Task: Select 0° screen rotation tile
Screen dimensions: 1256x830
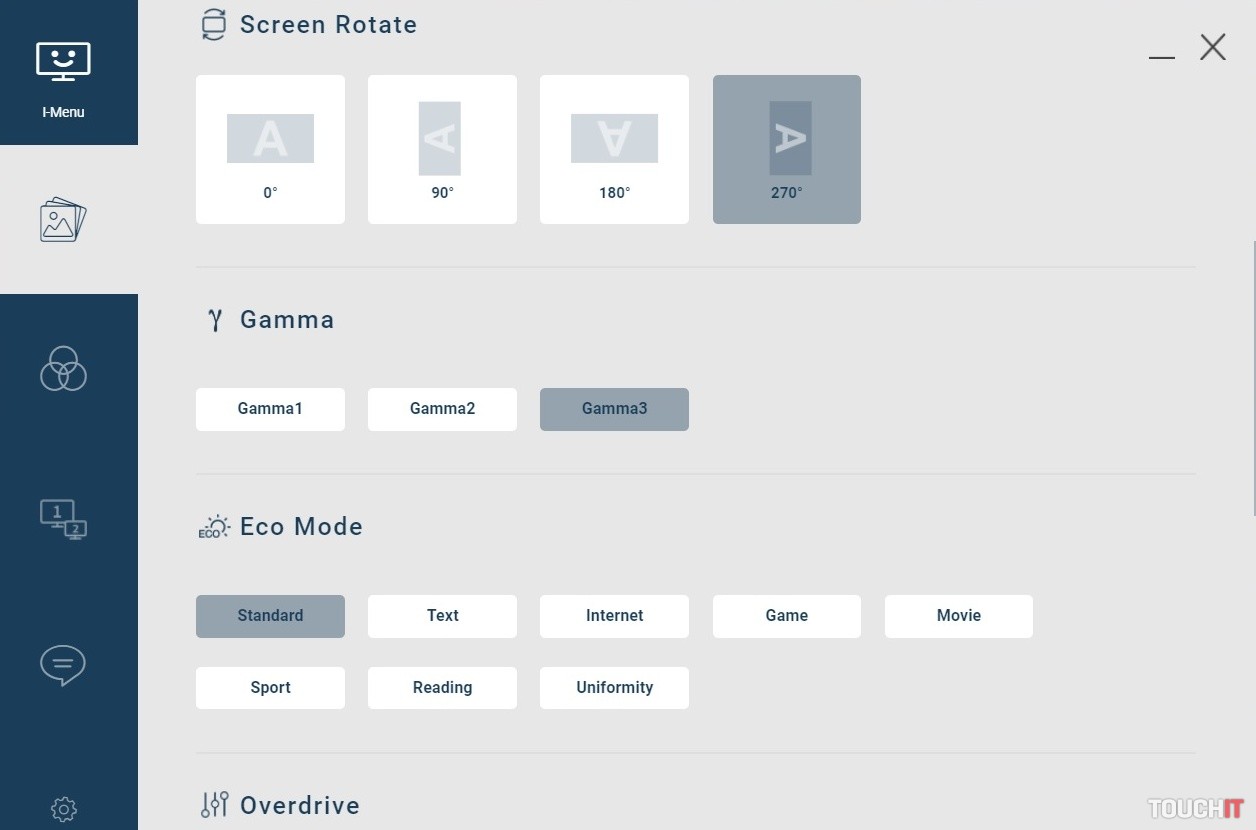Action: click(270, 150)
